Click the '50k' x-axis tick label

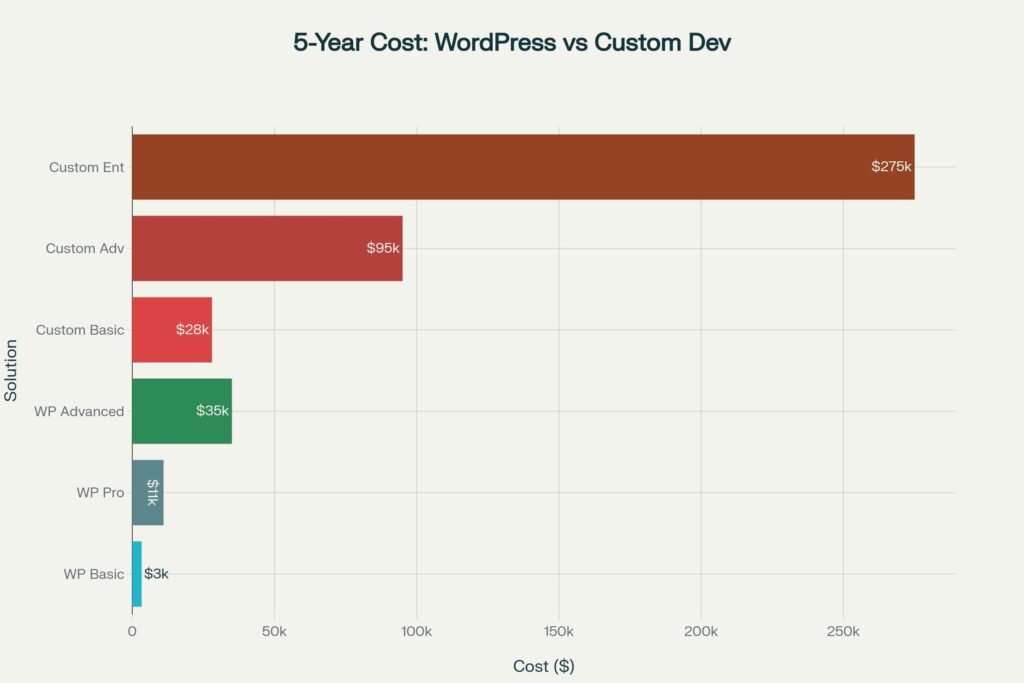[x=274, y=631]
